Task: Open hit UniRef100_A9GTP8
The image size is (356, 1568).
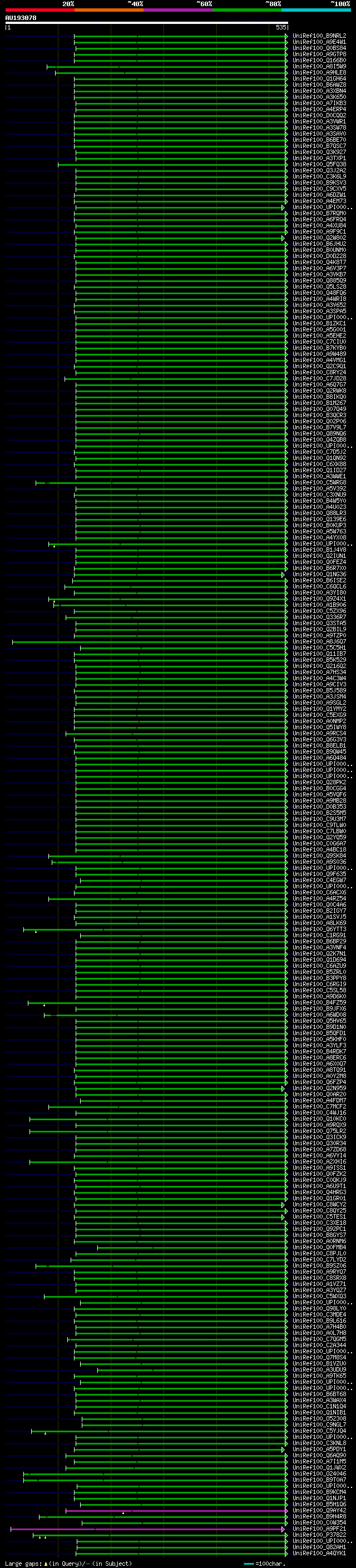Action: (319, 54)
